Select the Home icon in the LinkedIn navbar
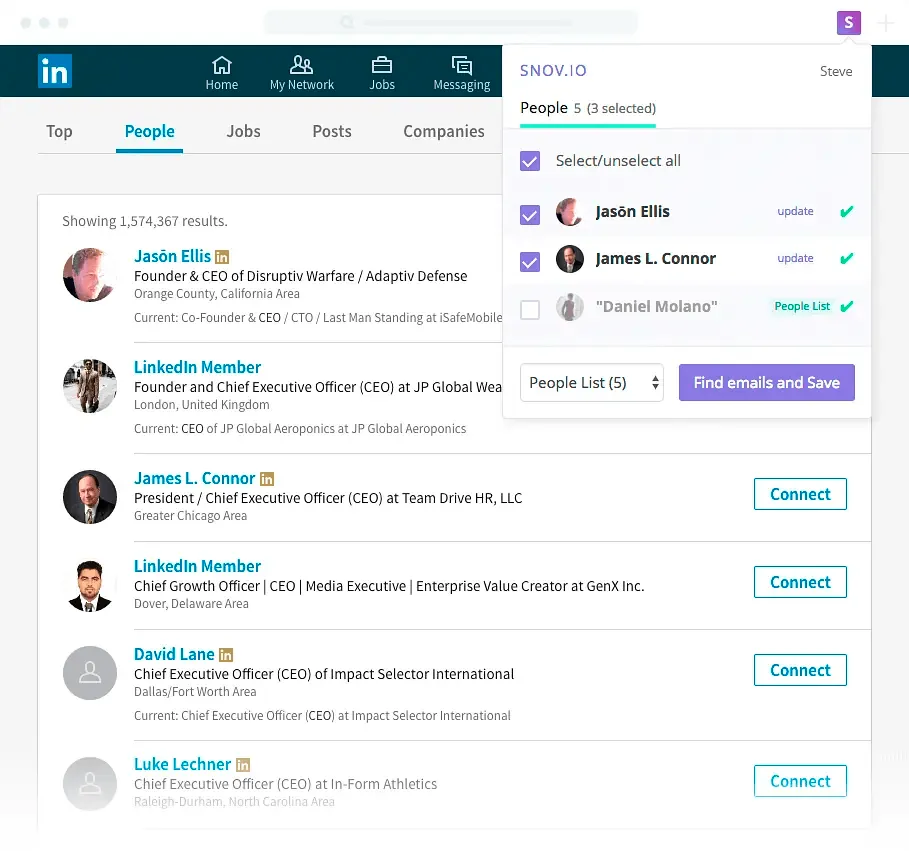Viewport: 909px width, 851px height. (221, 65)
